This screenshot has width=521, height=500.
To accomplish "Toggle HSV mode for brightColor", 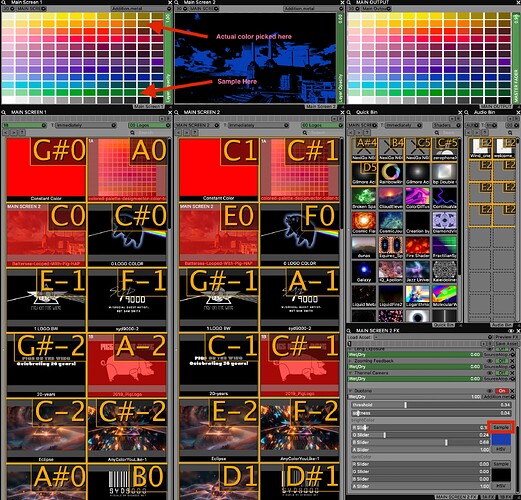I will coord(501,449).
